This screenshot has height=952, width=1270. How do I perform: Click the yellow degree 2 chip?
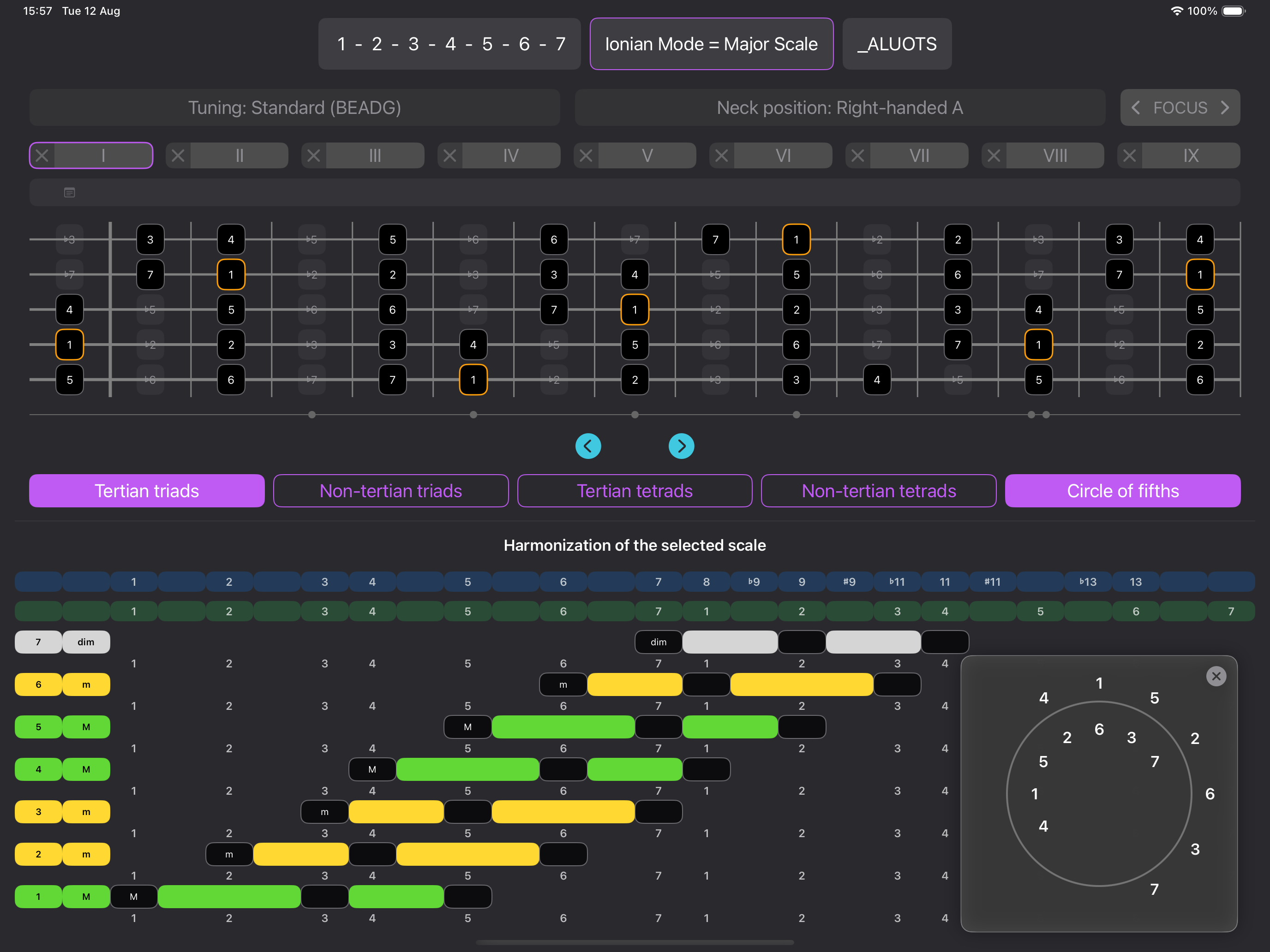pyautogui.click(x=38, y=854)
